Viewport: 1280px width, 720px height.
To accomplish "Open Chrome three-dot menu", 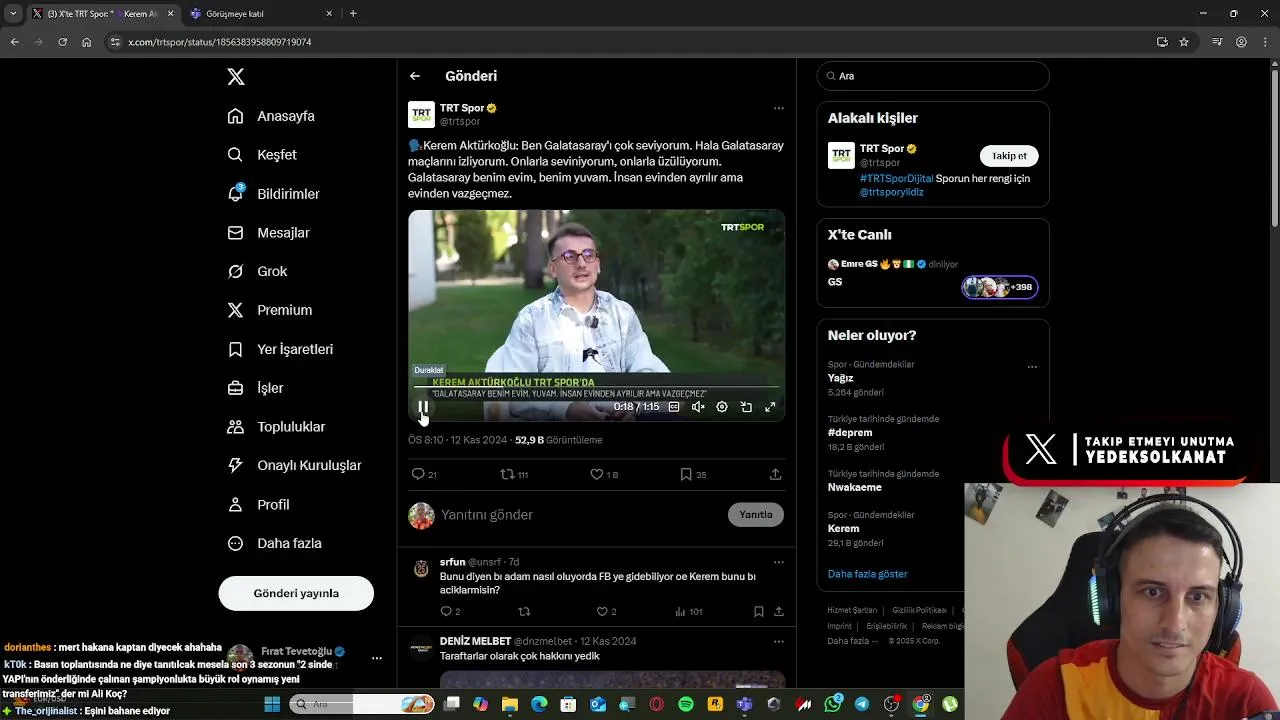I will pos(1265,42).
